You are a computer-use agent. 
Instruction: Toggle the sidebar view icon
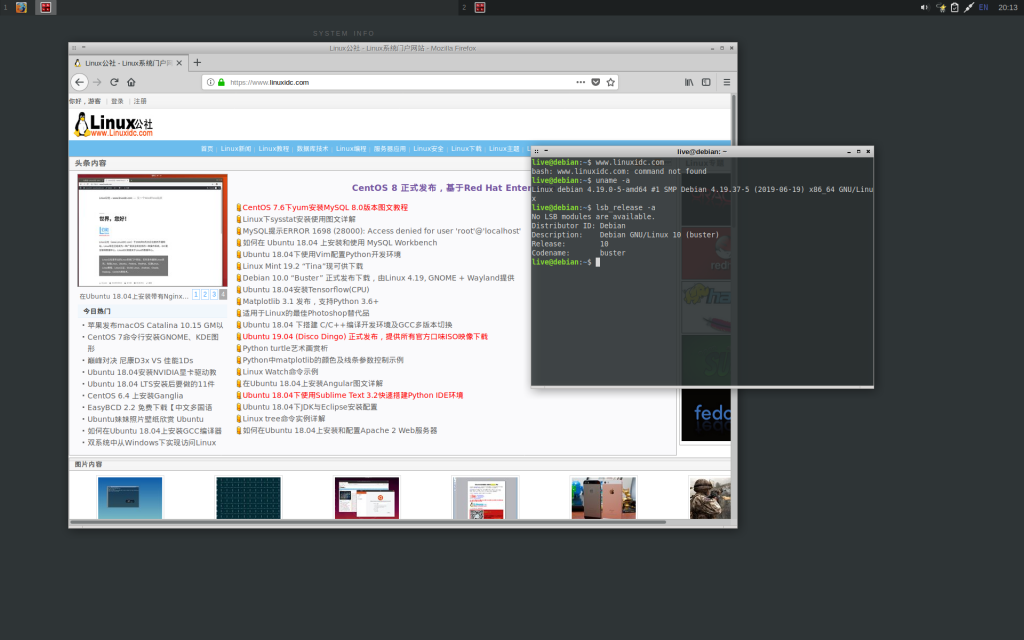coord(705,82)
